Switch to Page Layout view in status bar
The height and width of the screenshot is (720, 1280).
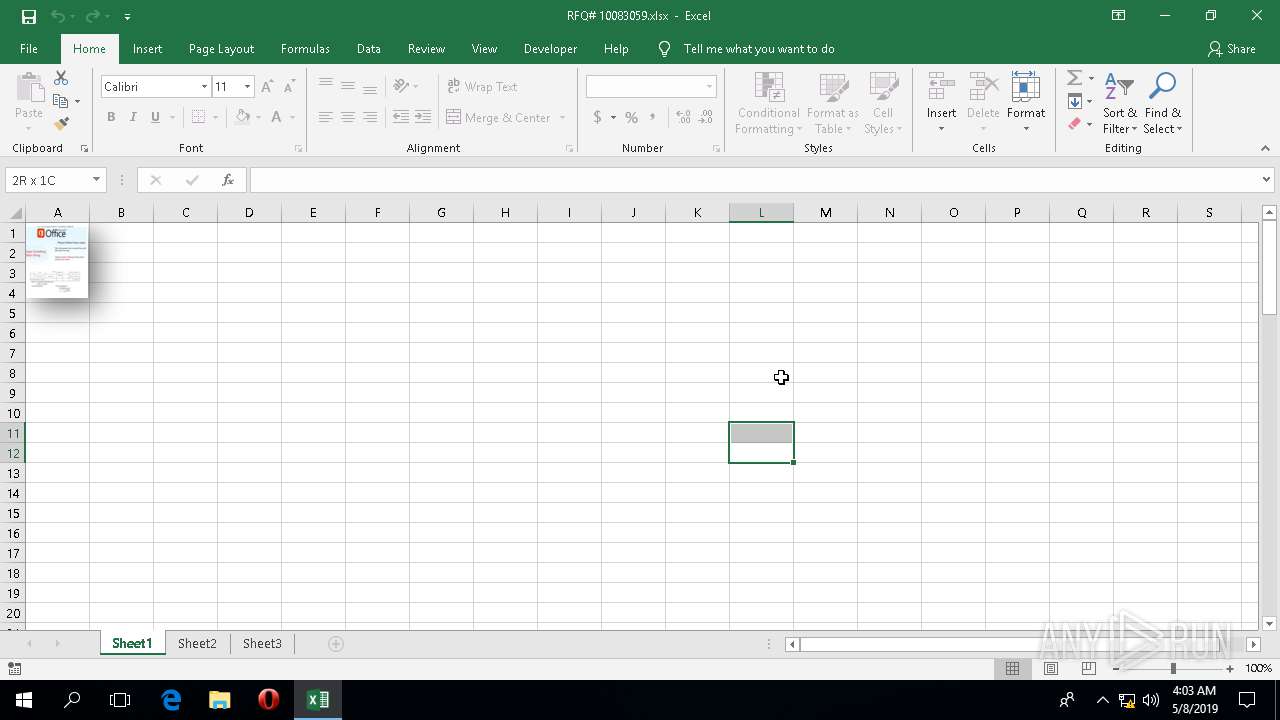(x=1051, y=668)
